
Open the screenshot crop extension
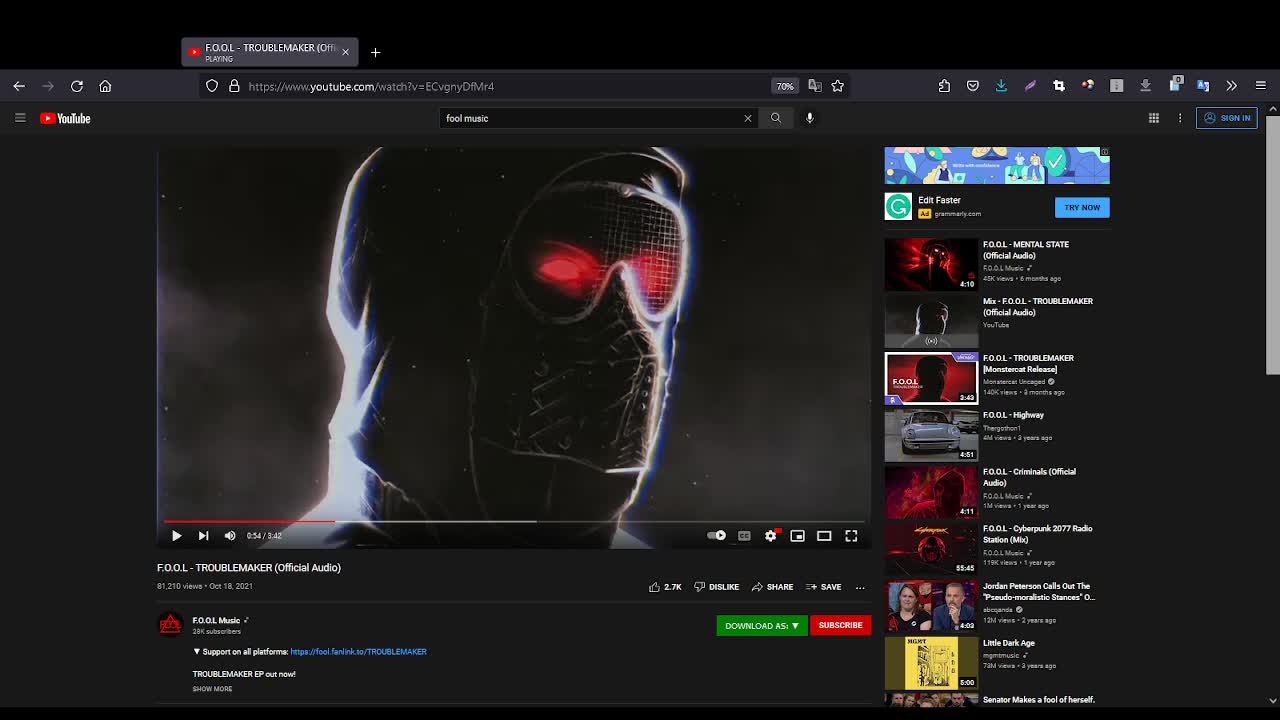pos(1059,86)
